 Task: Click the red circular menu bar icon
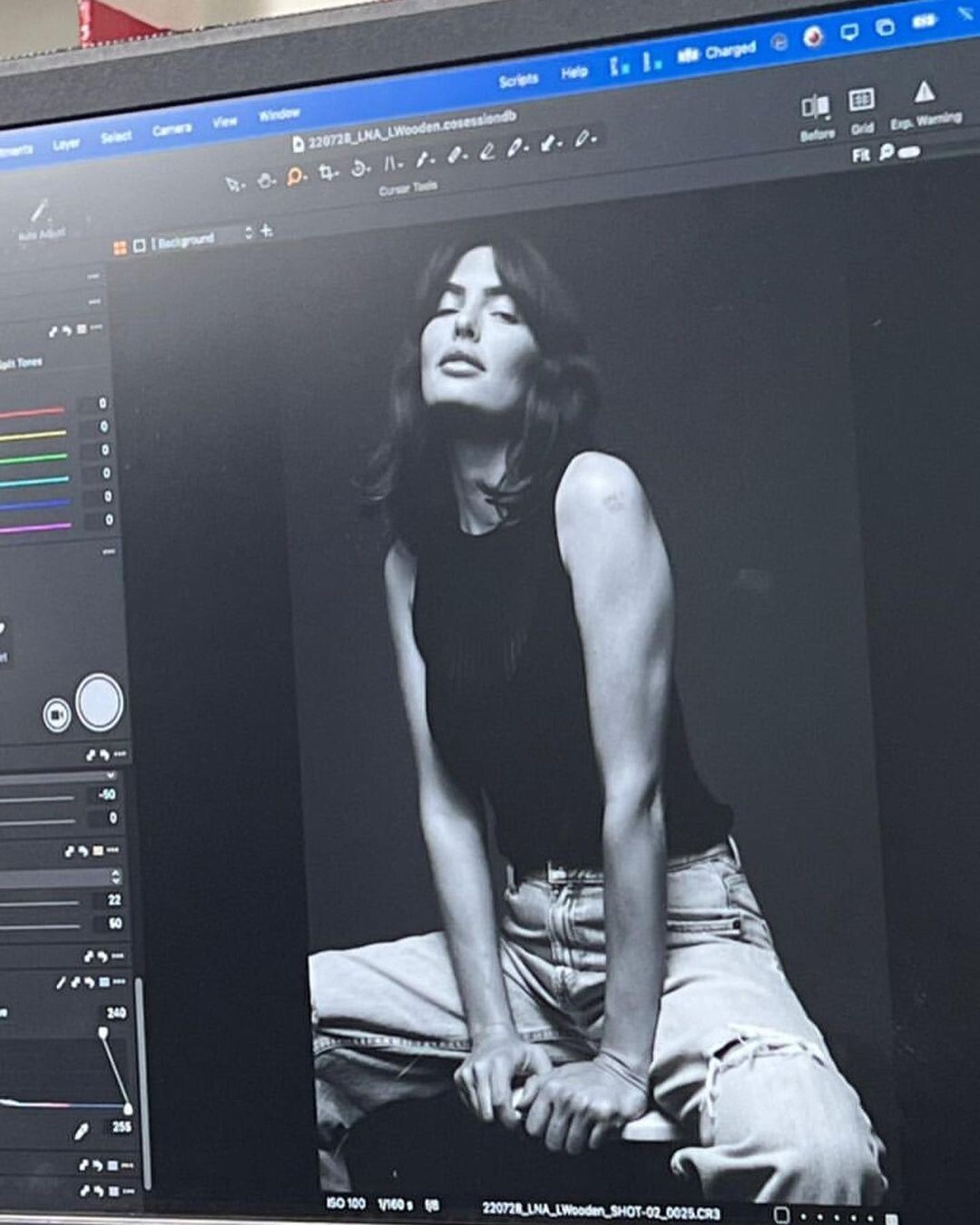813,37
